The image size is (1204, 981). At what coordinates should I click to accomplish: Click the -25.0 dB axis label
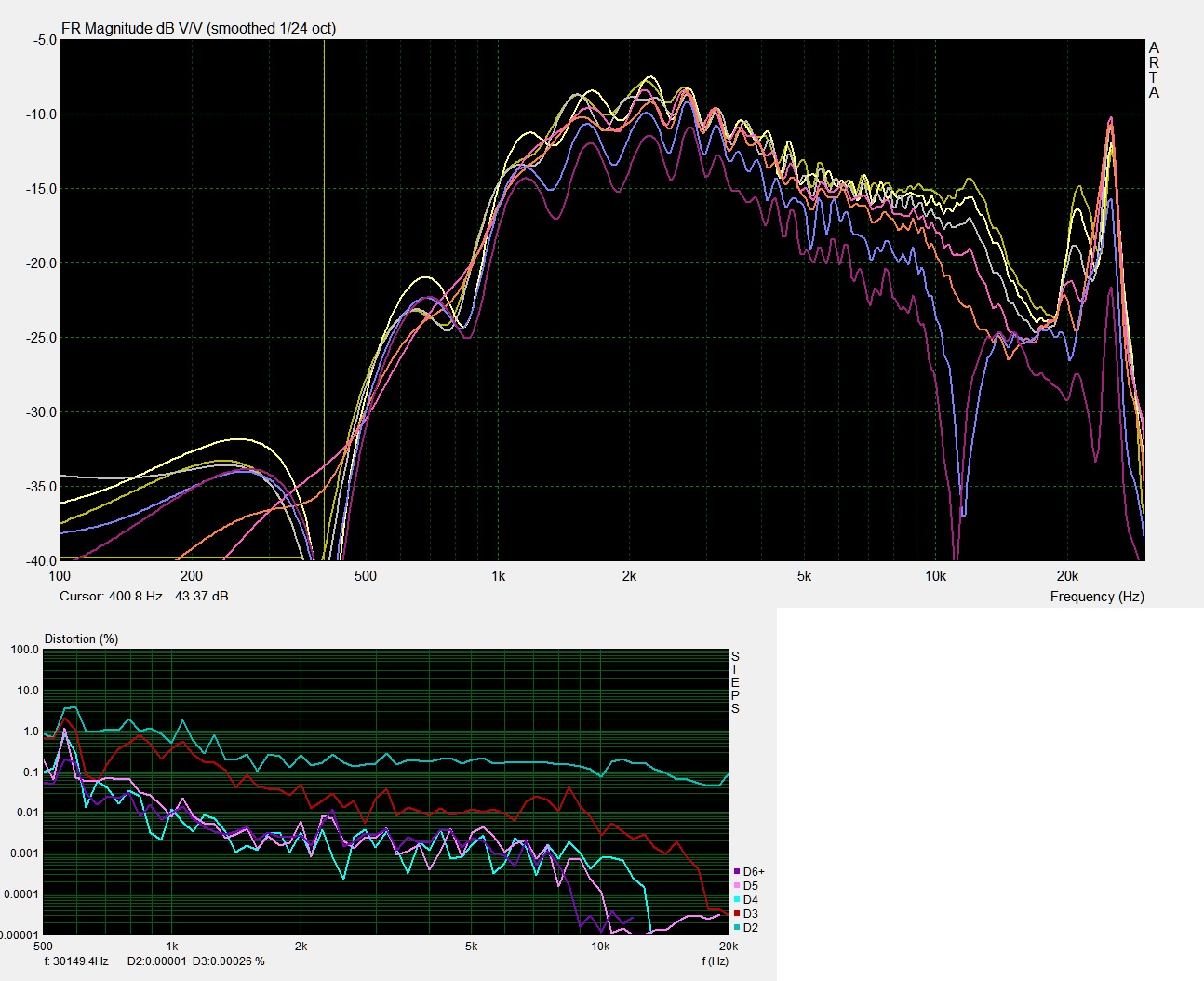[x=42, y=338]
